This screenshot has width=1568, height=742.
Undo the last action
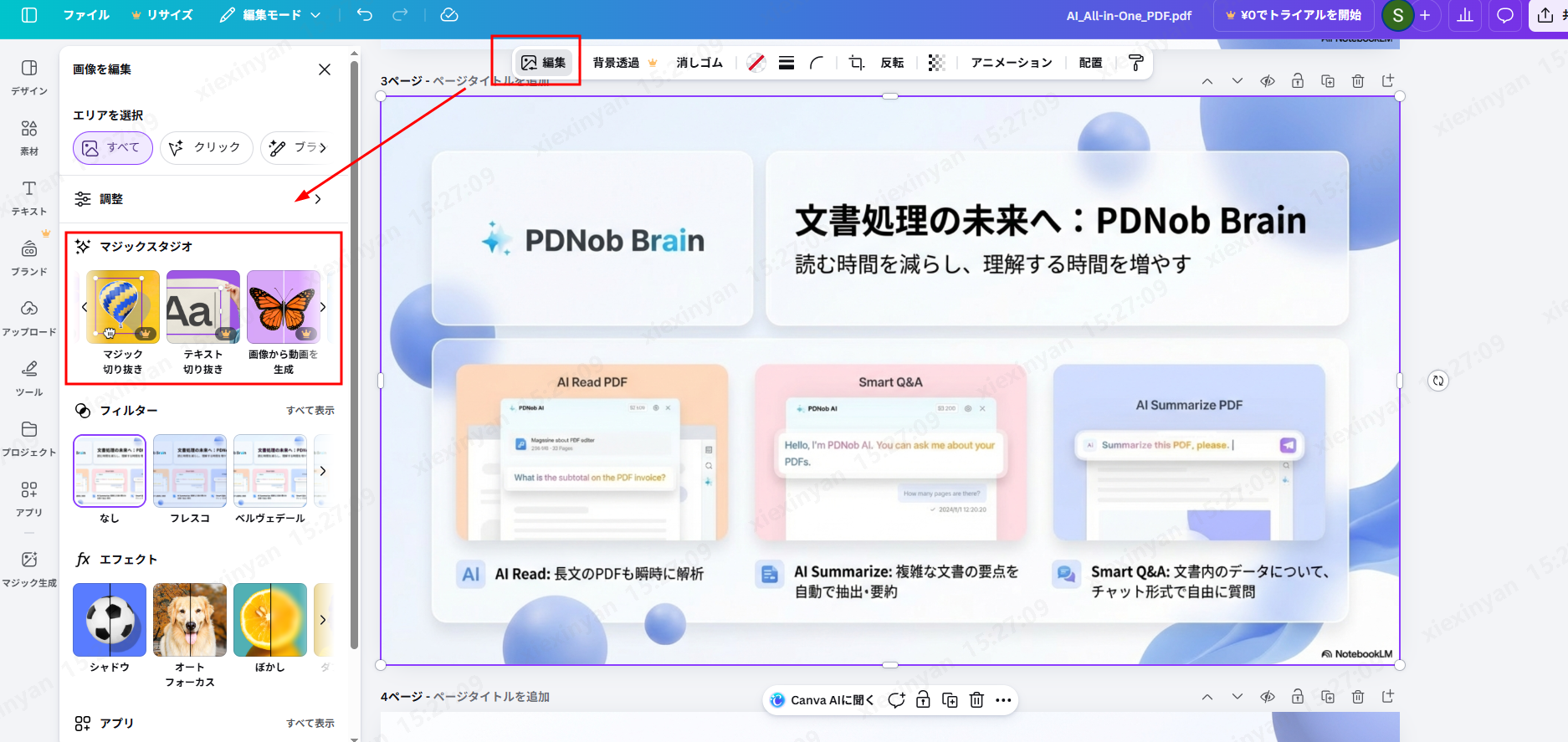coord(364,15)
